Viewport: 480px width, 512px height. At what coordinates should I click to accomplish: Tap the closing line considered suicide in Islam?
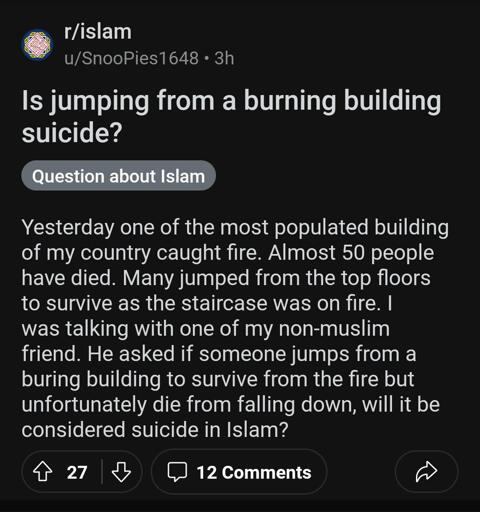click(x=155, y=430)
